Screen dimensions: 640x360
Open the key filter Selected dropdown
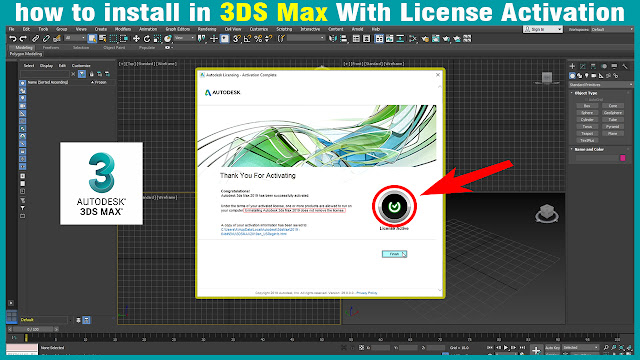[x=580, y=347]
